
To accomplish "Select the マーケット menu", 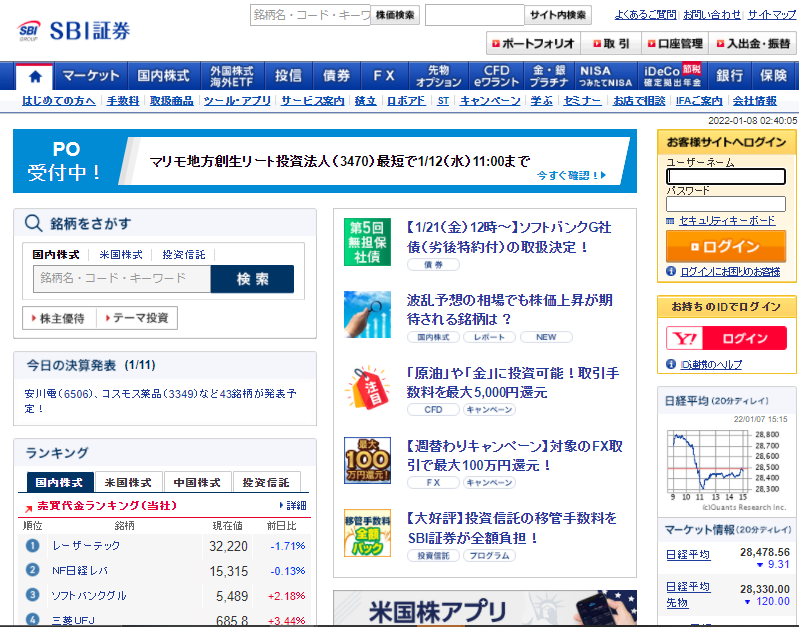I will (91, 76).
